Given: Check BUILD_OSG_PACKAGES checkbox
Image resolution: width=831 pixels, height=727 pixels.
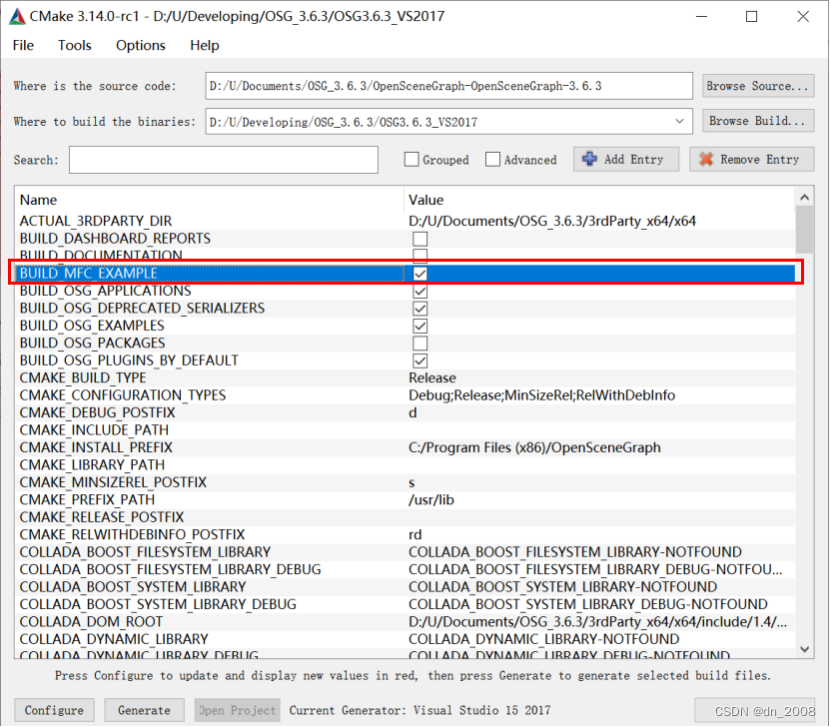Looking at the screenshot, I should 420,343.
